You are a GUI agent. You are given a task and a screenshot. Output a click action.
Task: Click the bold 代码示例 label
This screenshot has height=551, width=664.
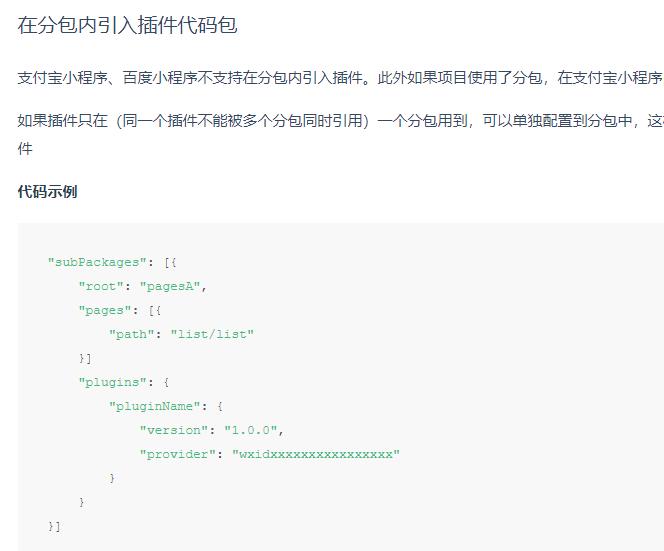pyautogui.click(x=47, y=191)
